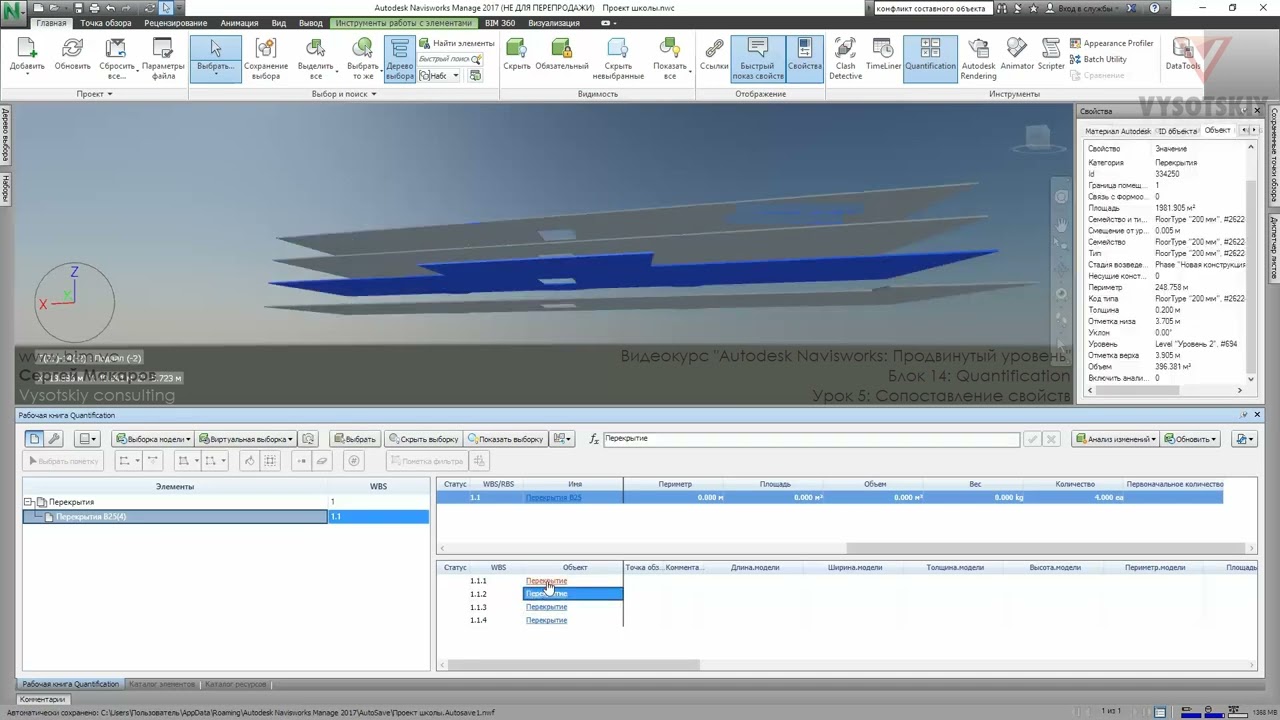The height and width of the screenshot is (720, 1280).
Task: Click the Выбрать button in Quantification
Action: pyautogui.click(x=355, y=439)
